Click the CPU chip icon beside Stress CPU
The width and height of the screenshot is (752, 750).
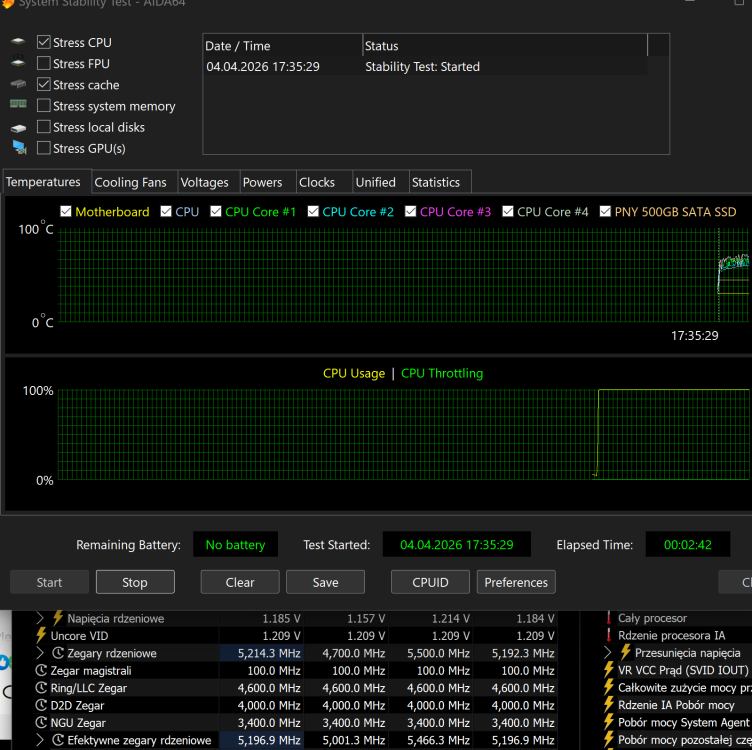click(18, 43)
